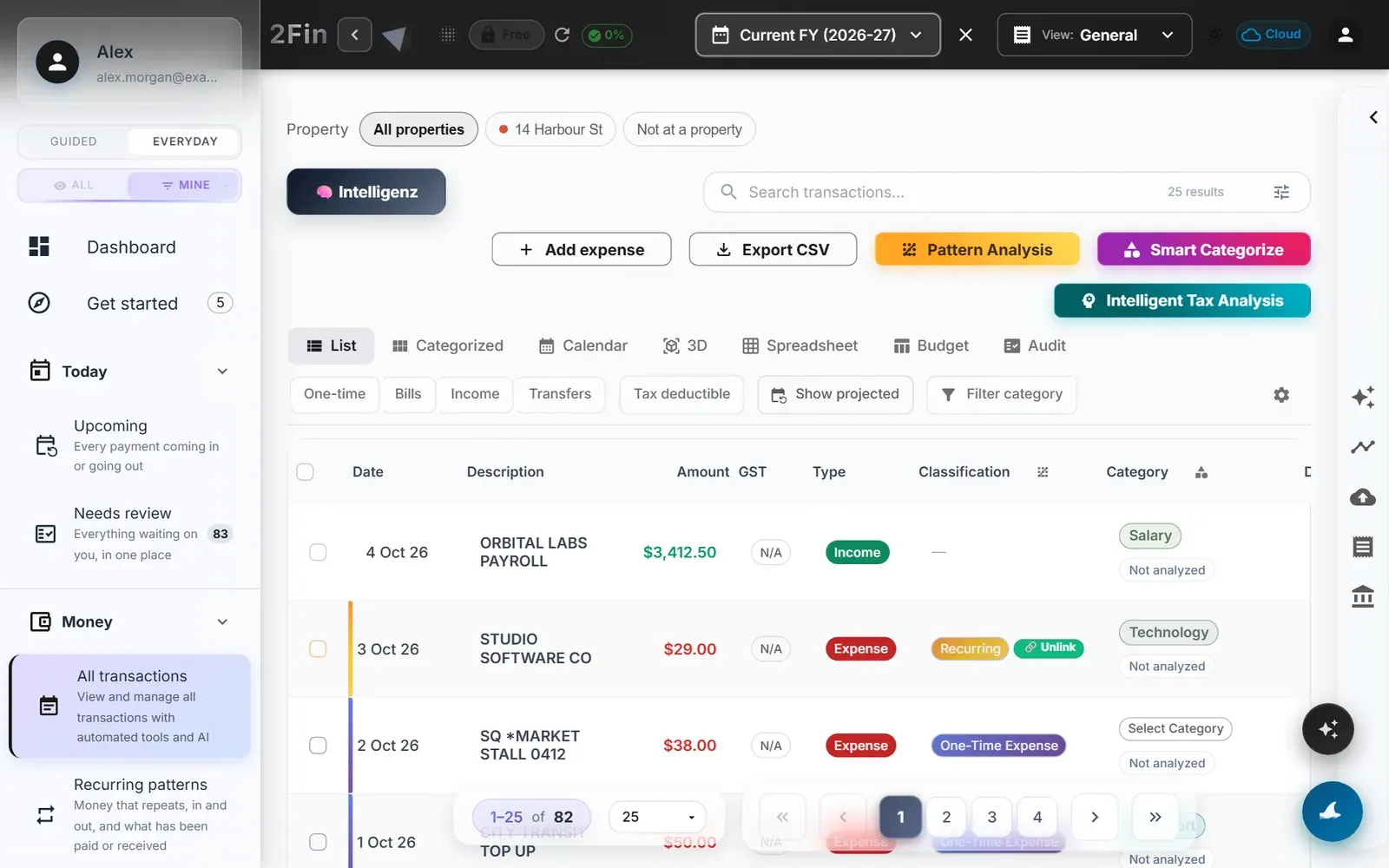
Task: Open the receipt list icon in right rail
Action: coord(1363,547)
